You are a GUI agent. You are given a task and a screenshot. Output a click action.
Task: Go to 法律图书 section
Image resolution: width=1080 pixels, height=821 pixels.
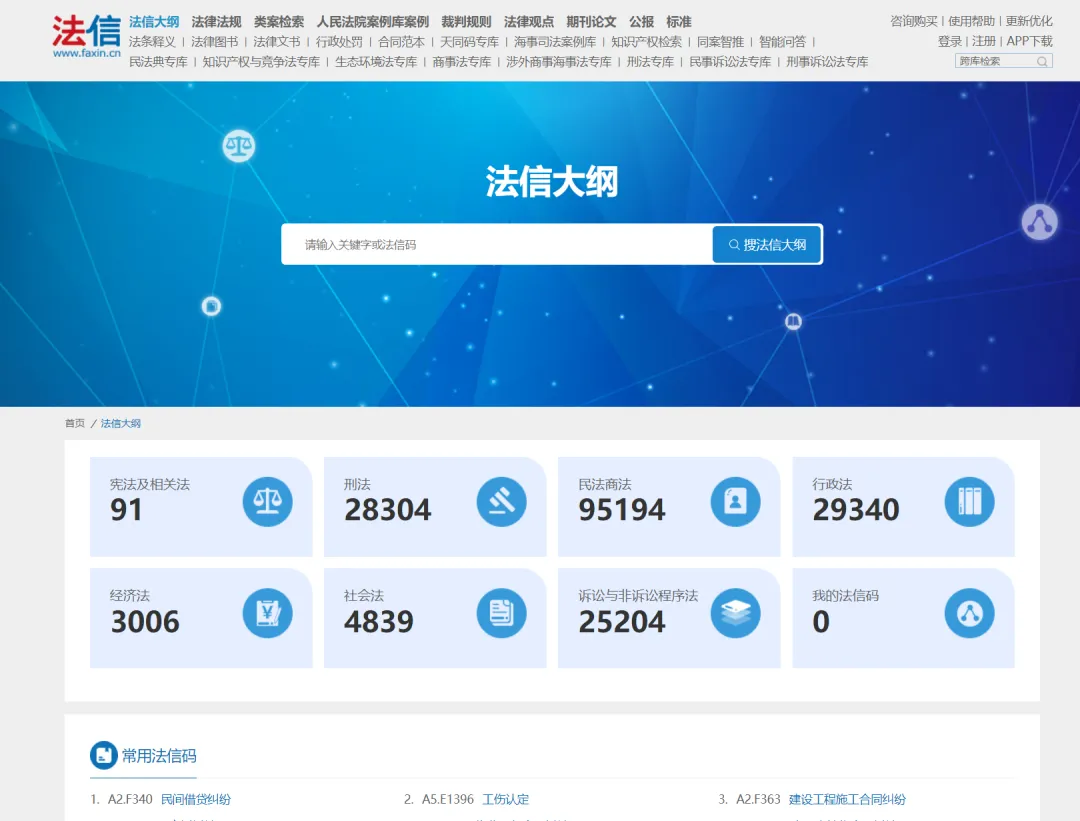[214, 42]
